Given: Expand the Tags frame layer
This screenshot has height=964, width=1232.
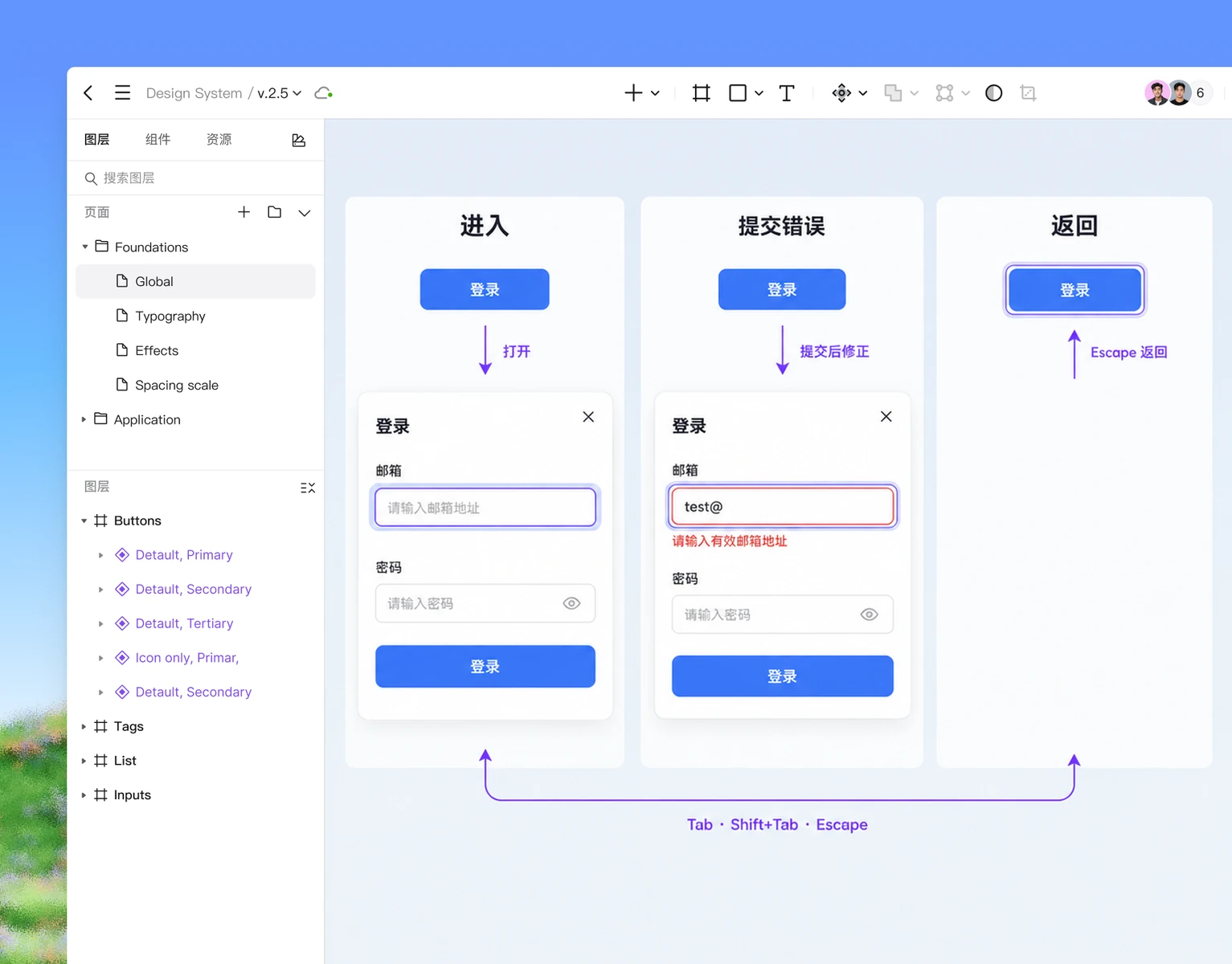Looking at the screenshot, I should pos(84,726).
